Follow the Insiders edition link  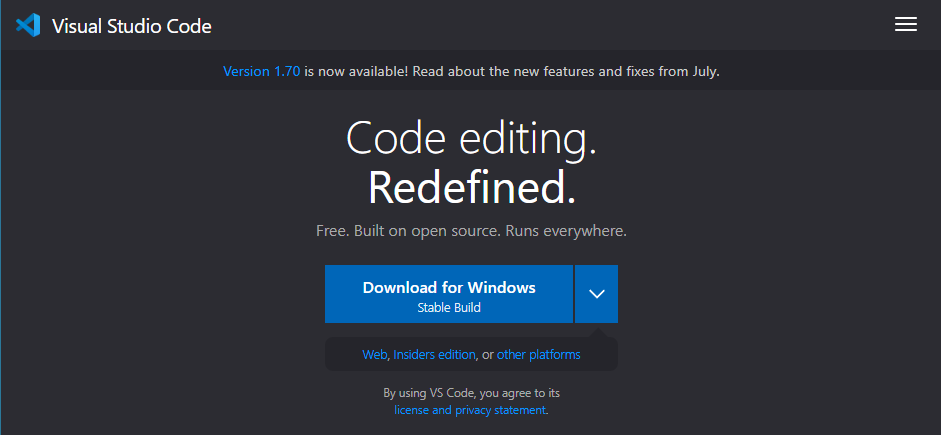[x=434, y=355]
